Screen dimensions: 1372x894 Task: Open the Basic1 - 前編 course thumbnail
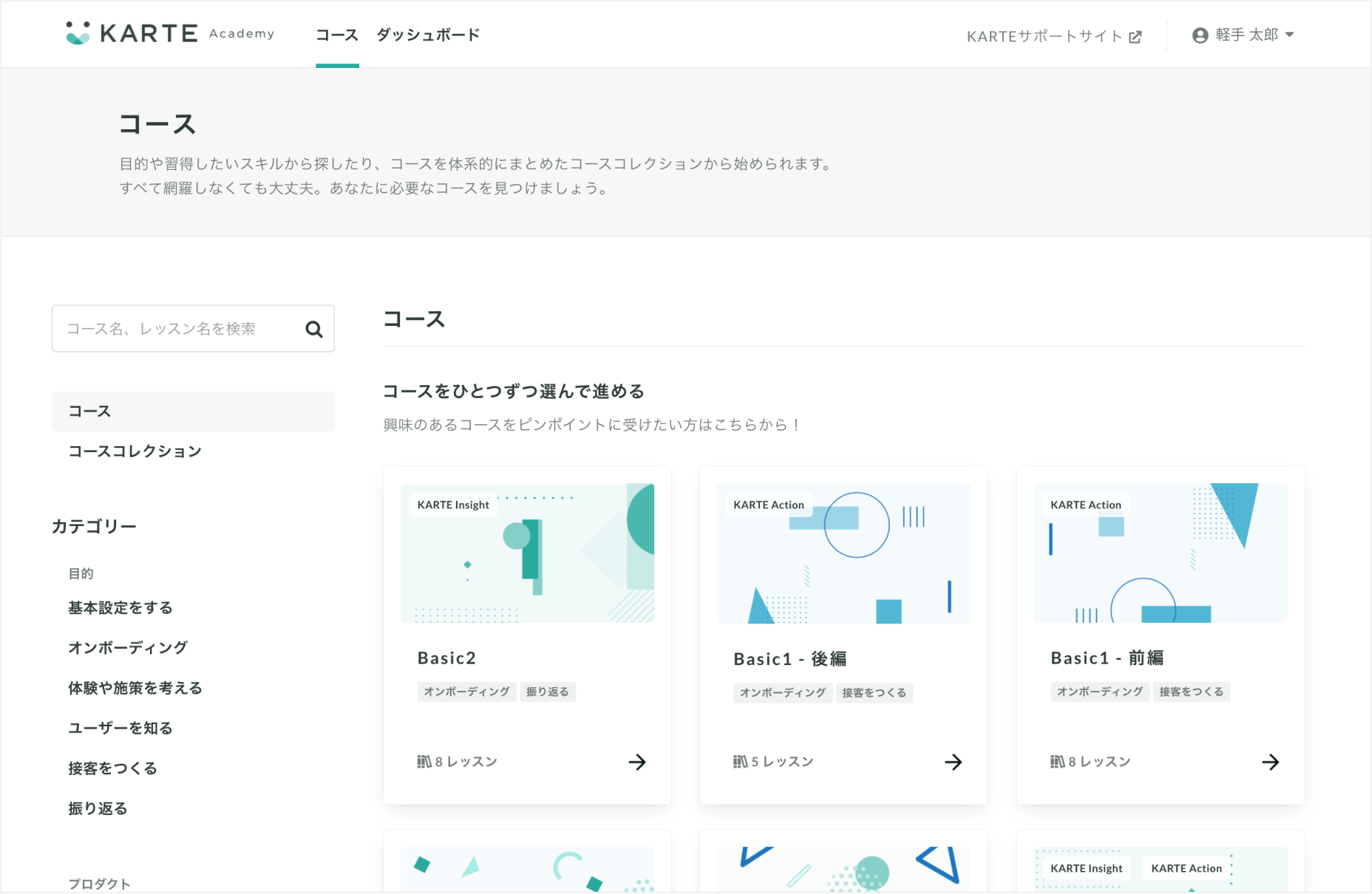(x=1161, y=553)
